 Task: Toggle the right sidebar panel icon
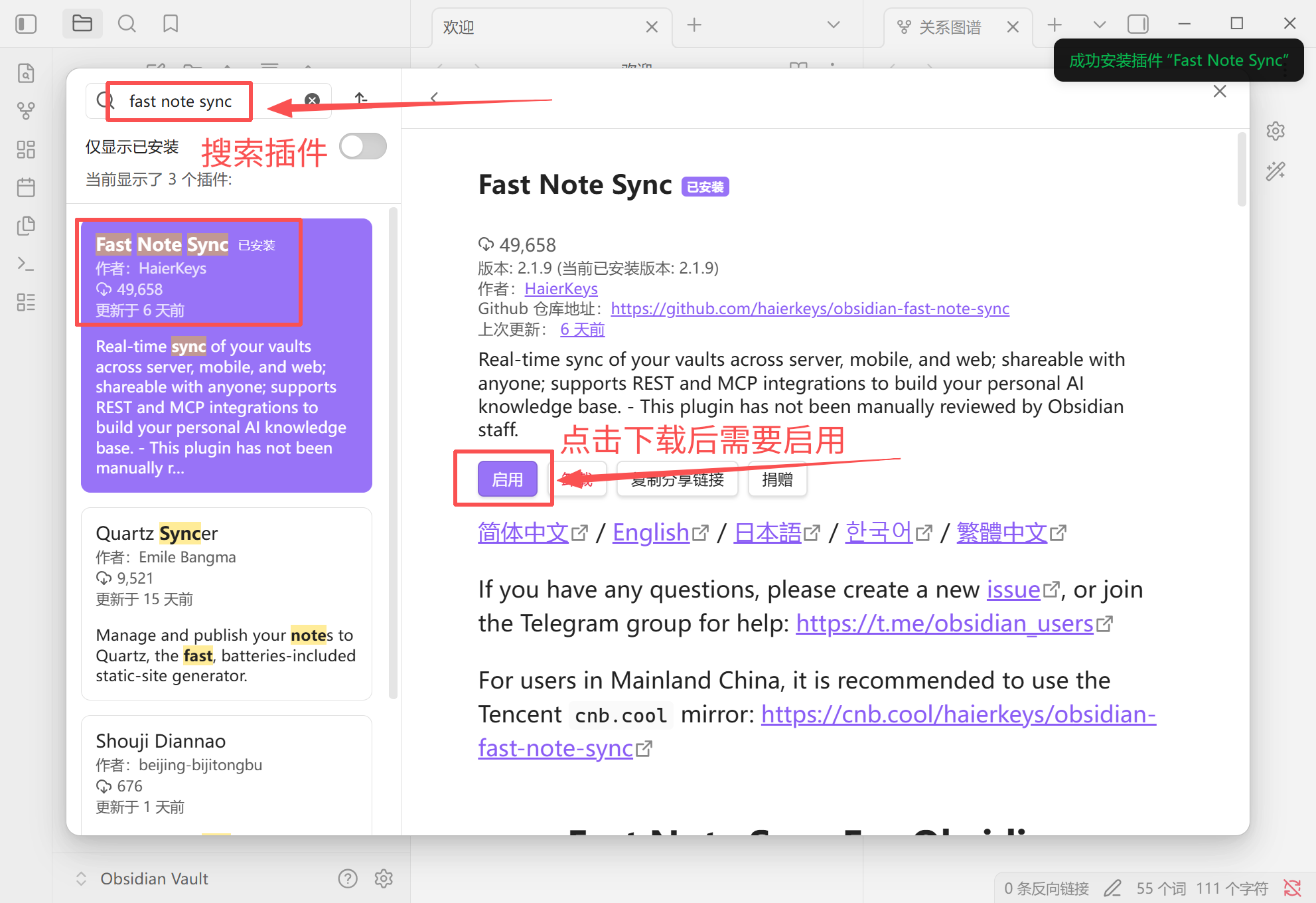coord(1137,25)
